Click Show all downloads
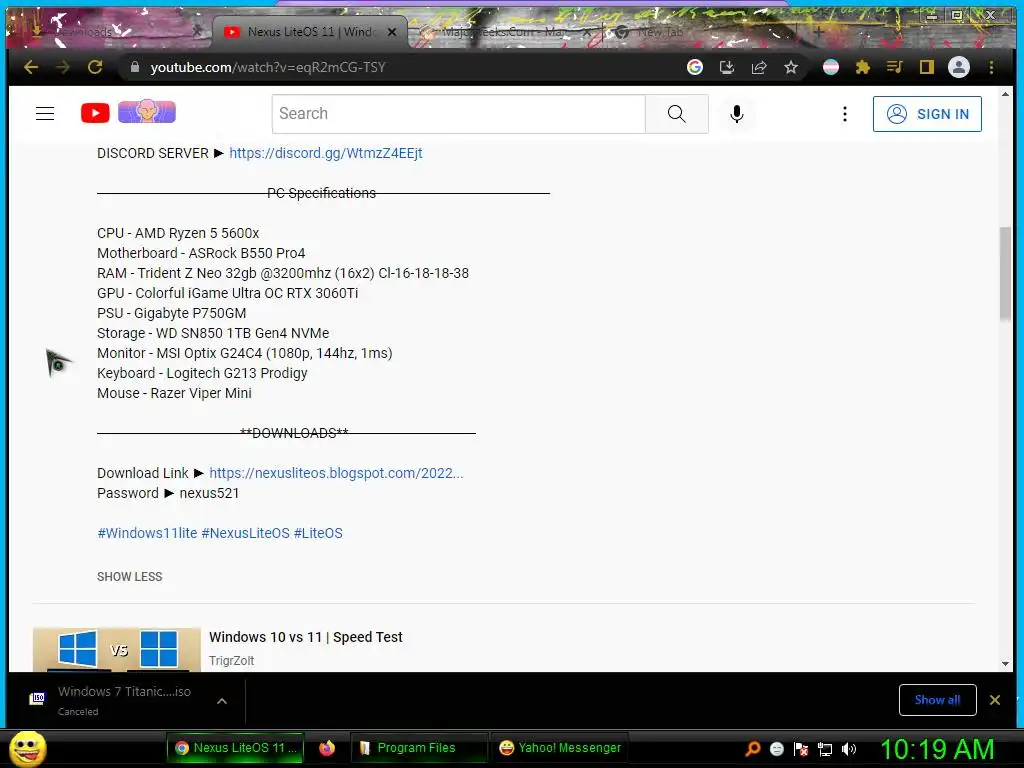1024x768 pixels. click(937, 700)
